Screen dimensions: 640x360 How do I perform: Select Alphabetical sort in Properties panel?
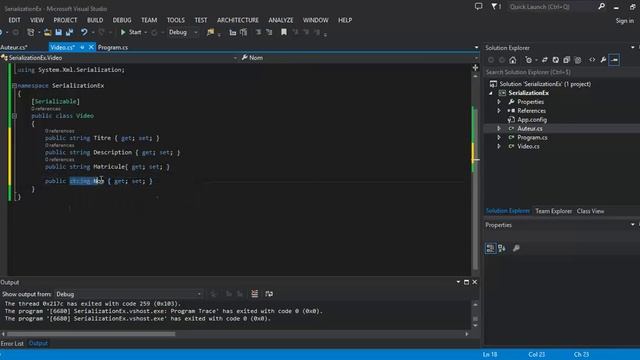502,248
